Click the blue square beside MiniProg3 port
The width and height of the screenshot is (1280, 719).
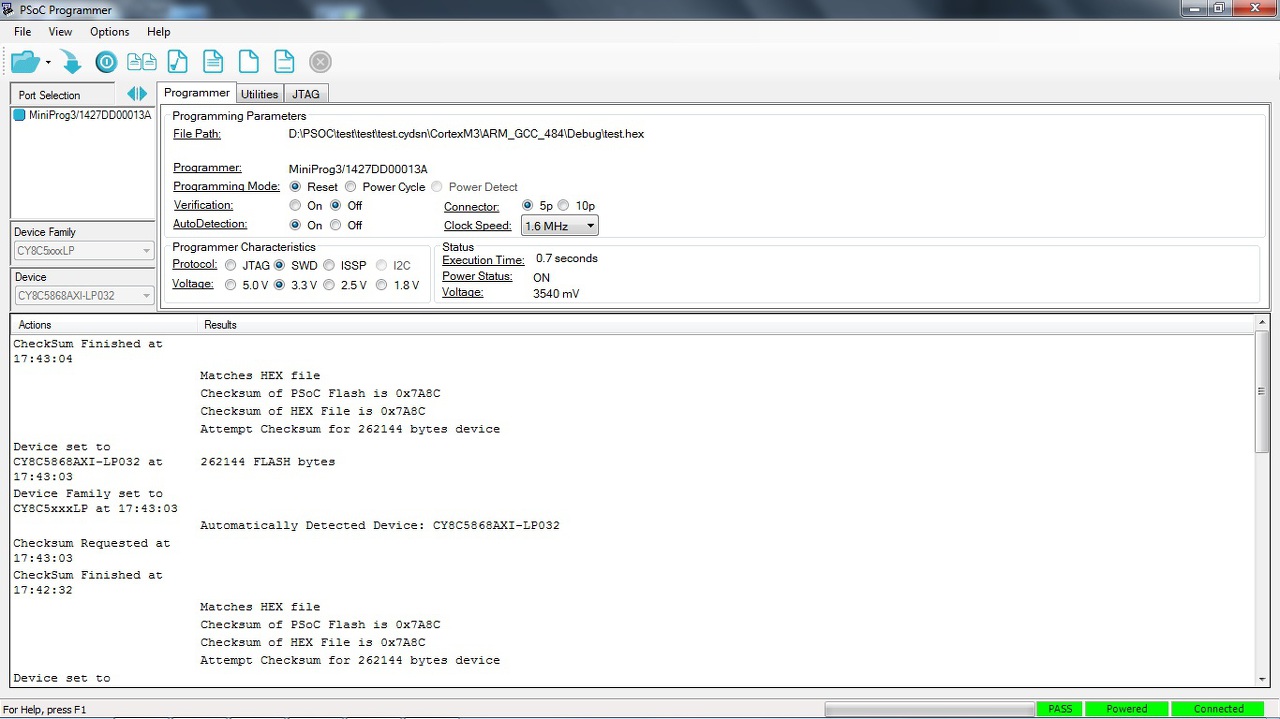19,115
